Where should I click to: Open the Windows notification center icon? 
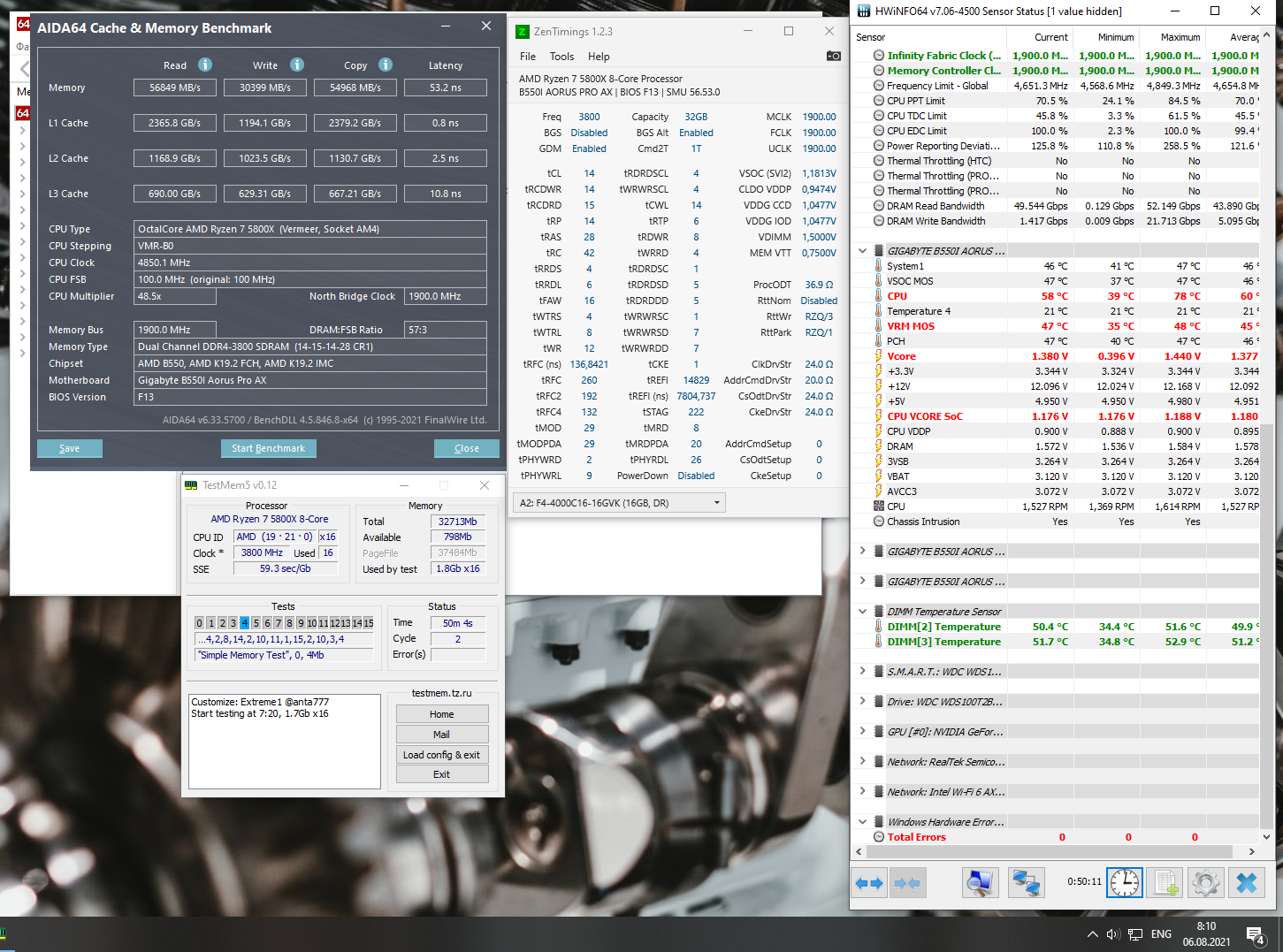coord(1255,934)
